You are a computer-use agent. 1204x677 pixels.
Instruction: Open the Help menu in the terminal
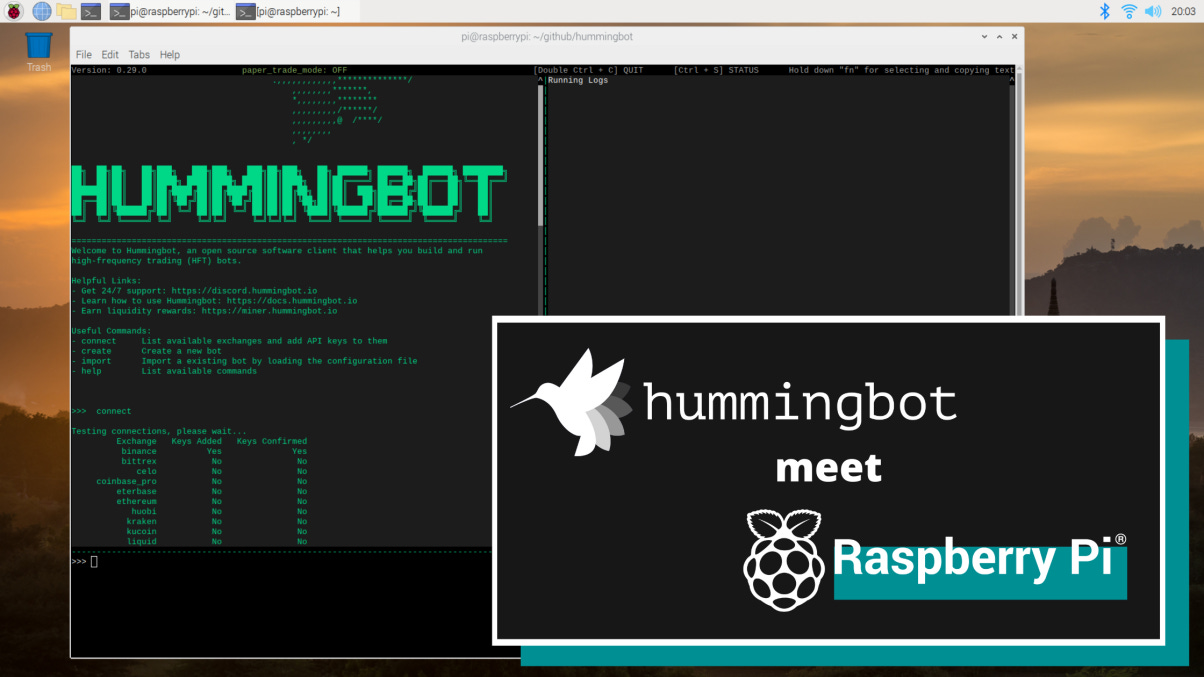pyautogui.click(x=170, y=54)
